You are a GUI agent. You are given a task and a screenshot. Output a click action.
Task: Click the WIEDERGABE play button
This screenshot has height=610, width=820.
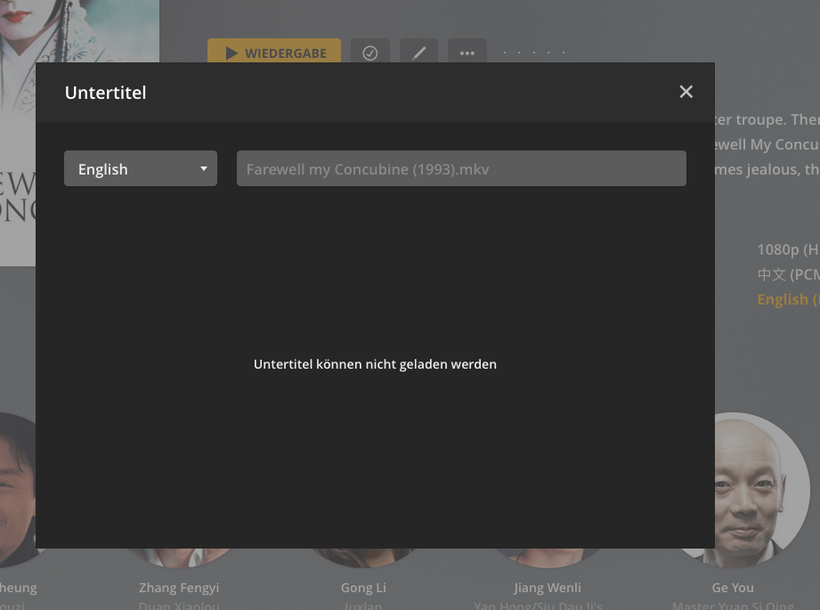(274, 51)
